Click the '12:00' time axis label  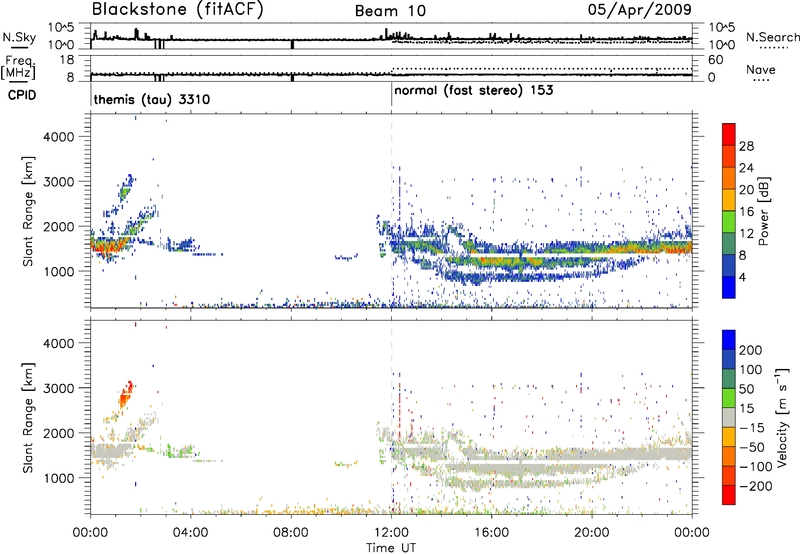pyautogui.click(x=391, y=533)
